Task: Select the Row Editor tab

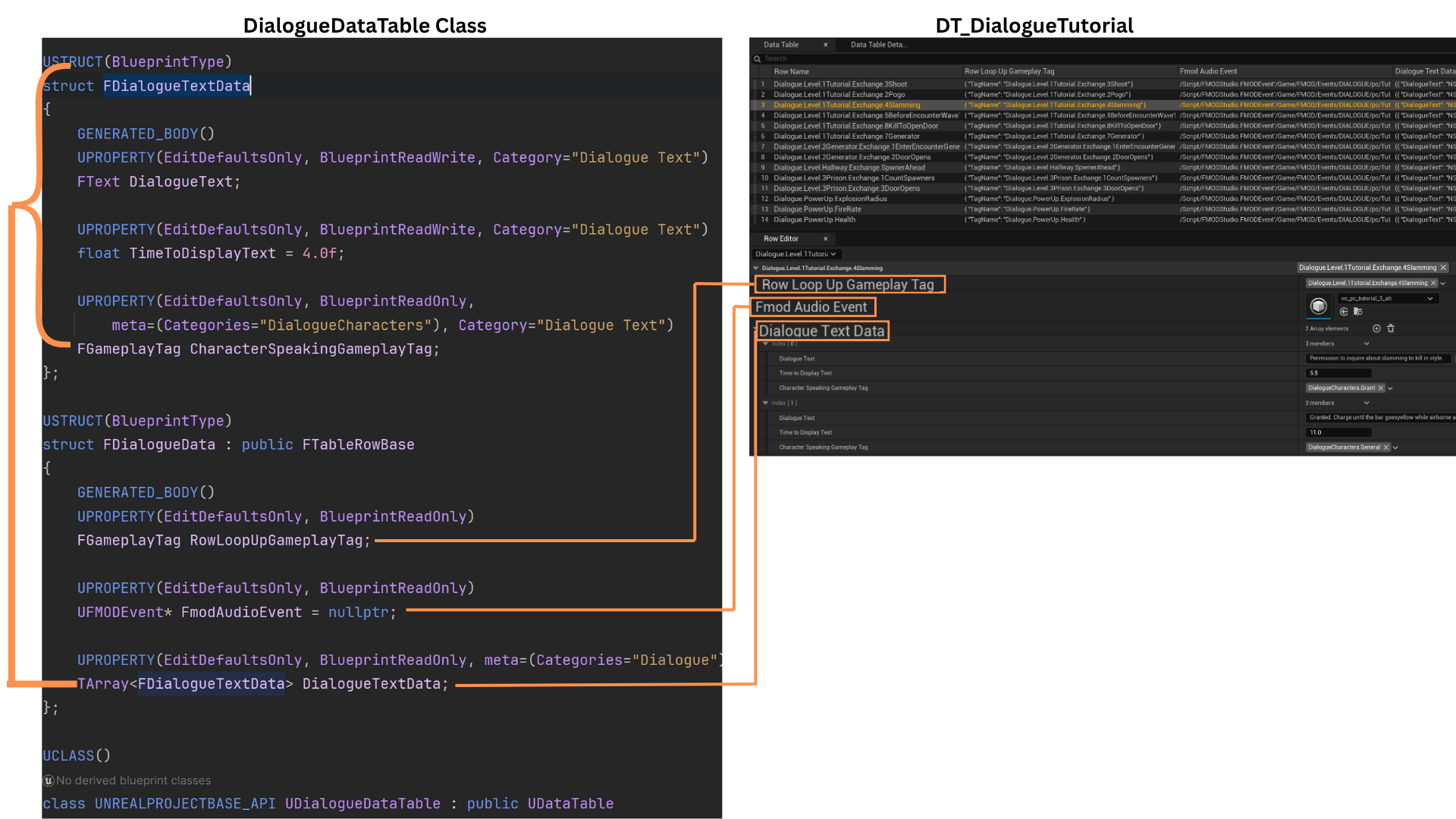Action: [781, 238]
